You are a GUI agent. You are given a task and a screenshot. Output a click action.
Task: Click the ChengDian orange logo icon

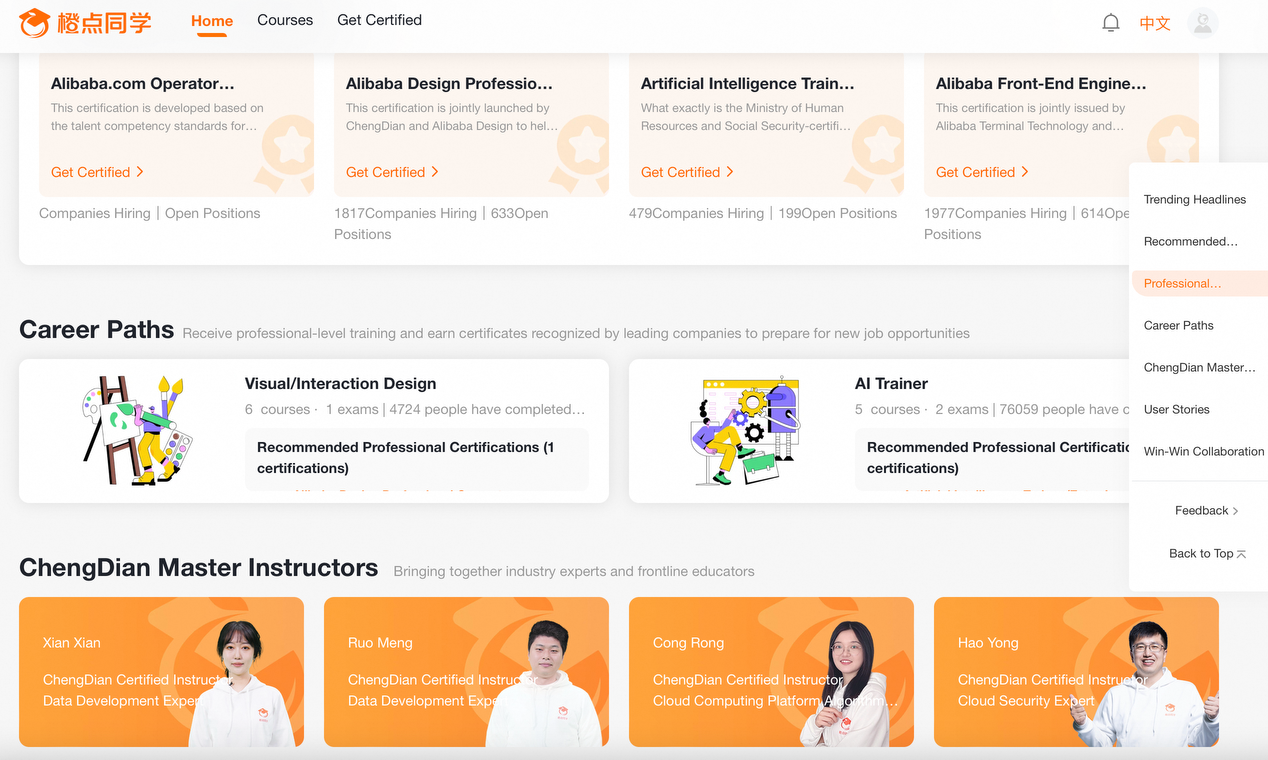click(x=34, y=22)
